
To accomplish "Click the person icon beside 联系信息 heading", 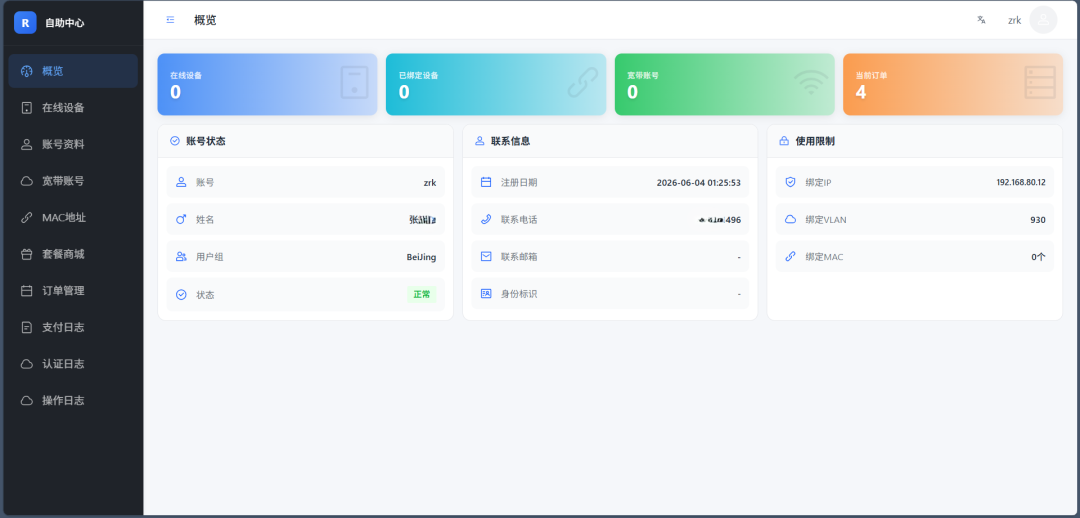I will pos(479,141).
